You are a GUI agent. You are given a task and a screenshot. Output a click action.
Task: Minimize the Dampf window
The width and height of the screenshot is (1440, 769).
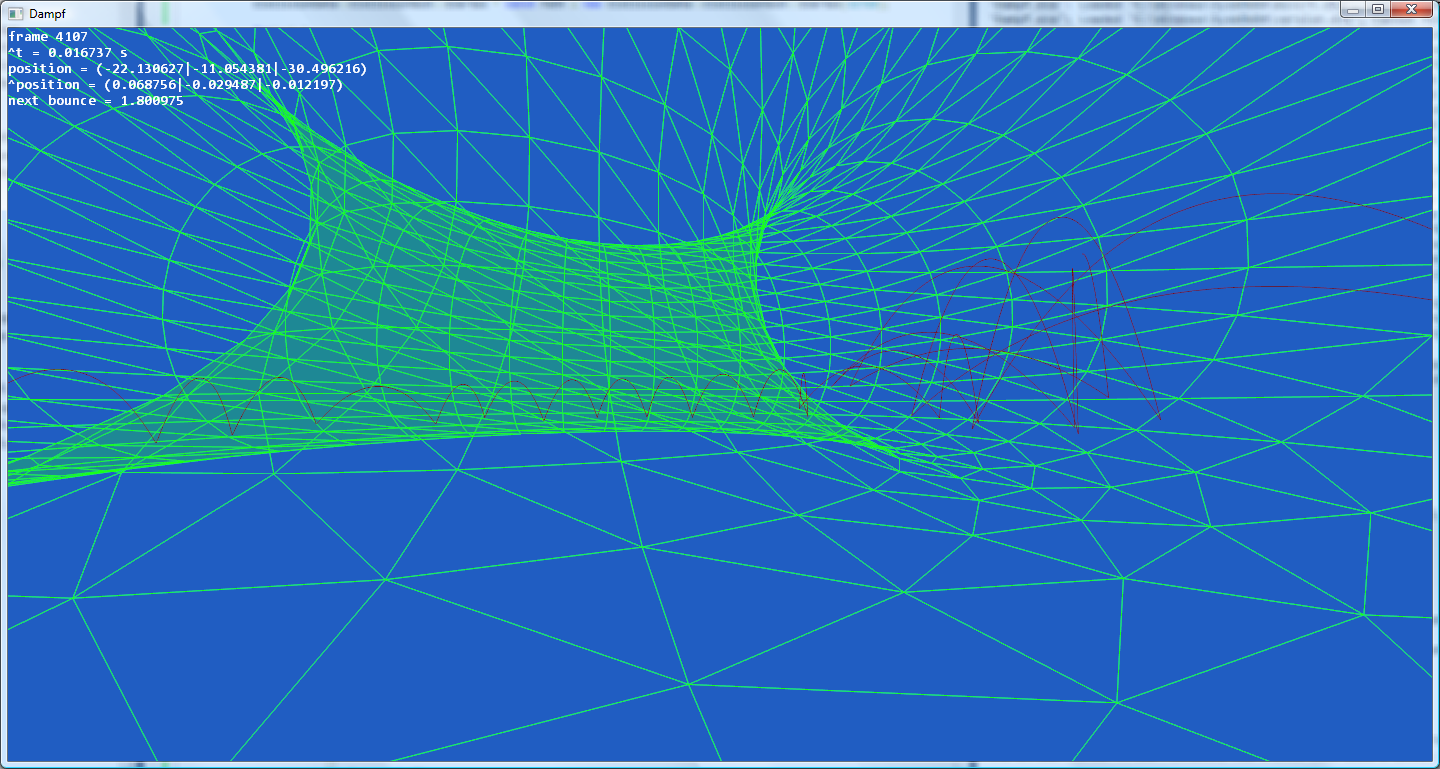click(1354, 9)
